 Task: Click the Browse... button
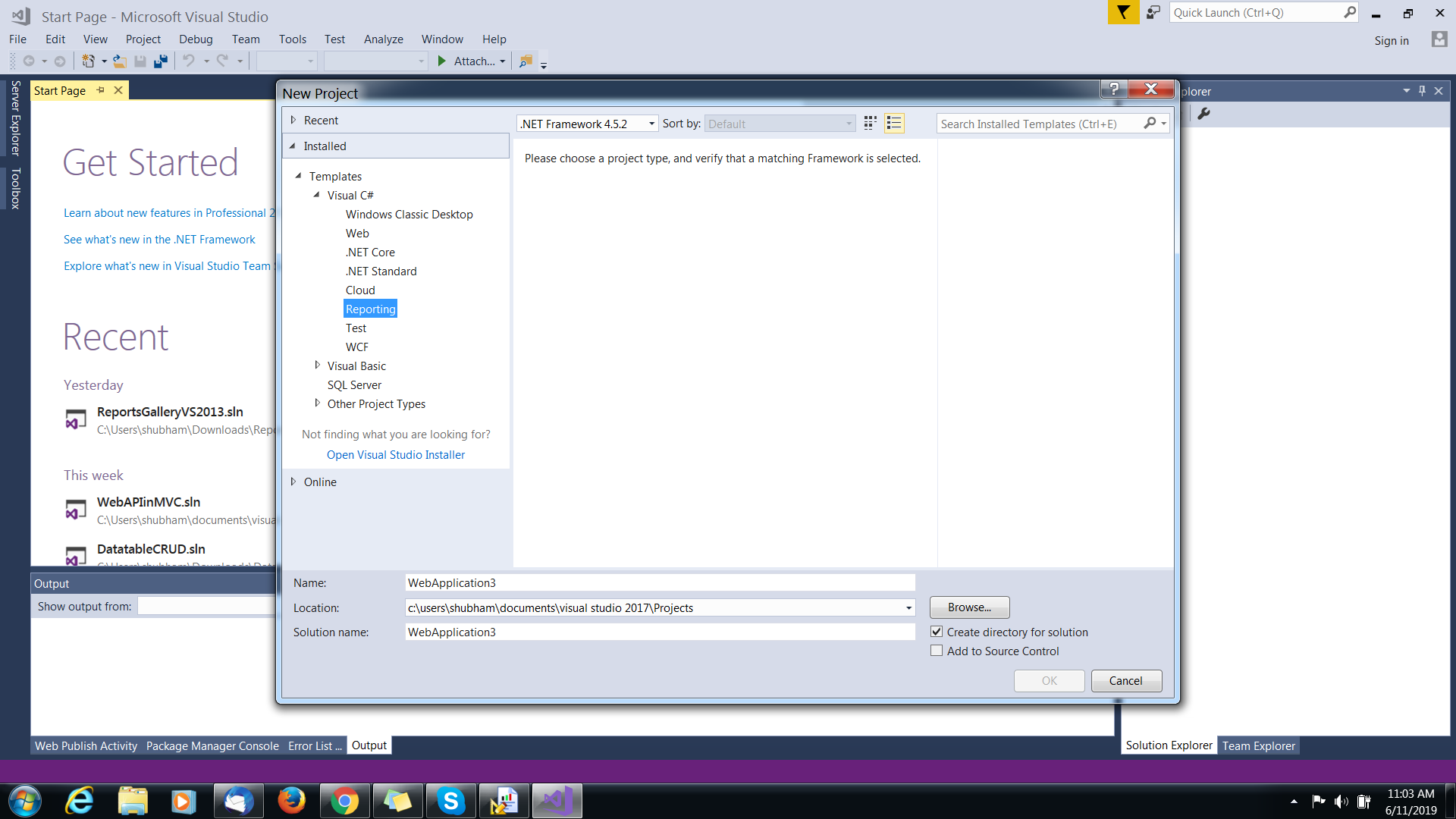[x=969, y=607]
